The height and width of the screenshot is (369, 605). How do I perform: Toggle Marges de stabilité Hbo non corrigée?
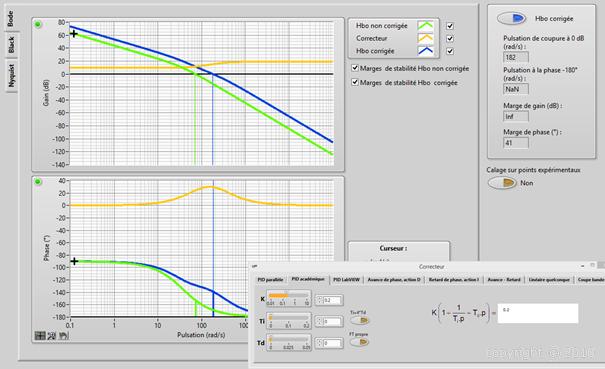click(x=355, y=68)
